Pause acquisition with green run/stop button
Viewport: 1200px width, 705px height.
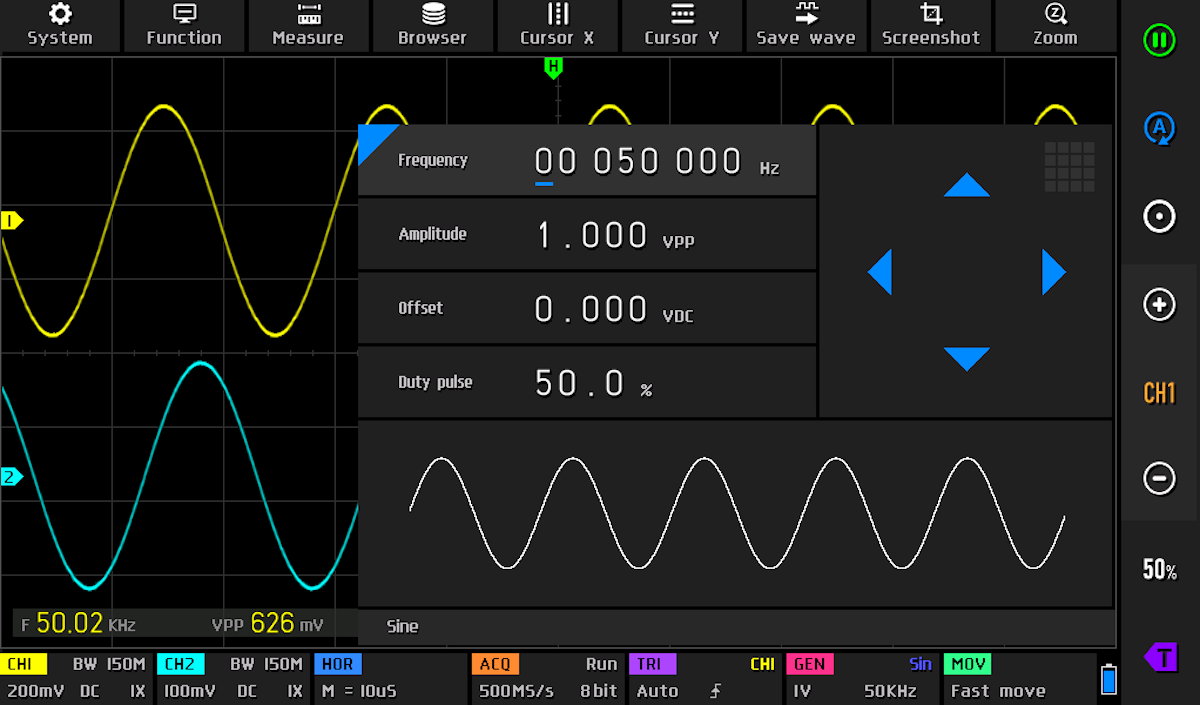(x=1159, y=41)
